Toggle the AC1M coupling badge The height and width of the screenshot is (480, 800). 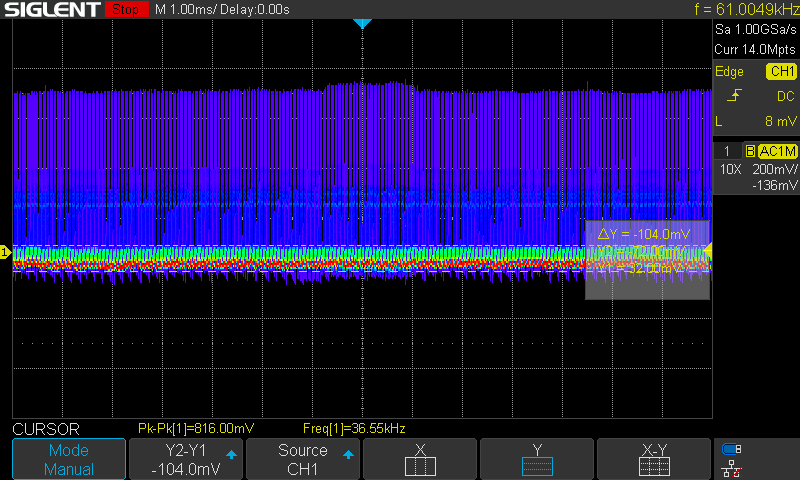click(x=777, y=151)
